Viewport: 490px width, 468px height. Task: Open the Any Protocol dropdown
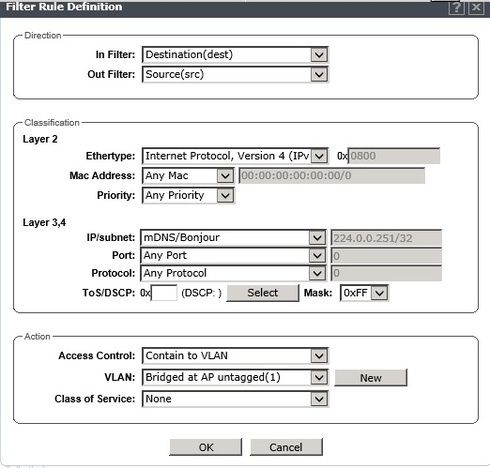pyautogui.click(x=233, y=273)
